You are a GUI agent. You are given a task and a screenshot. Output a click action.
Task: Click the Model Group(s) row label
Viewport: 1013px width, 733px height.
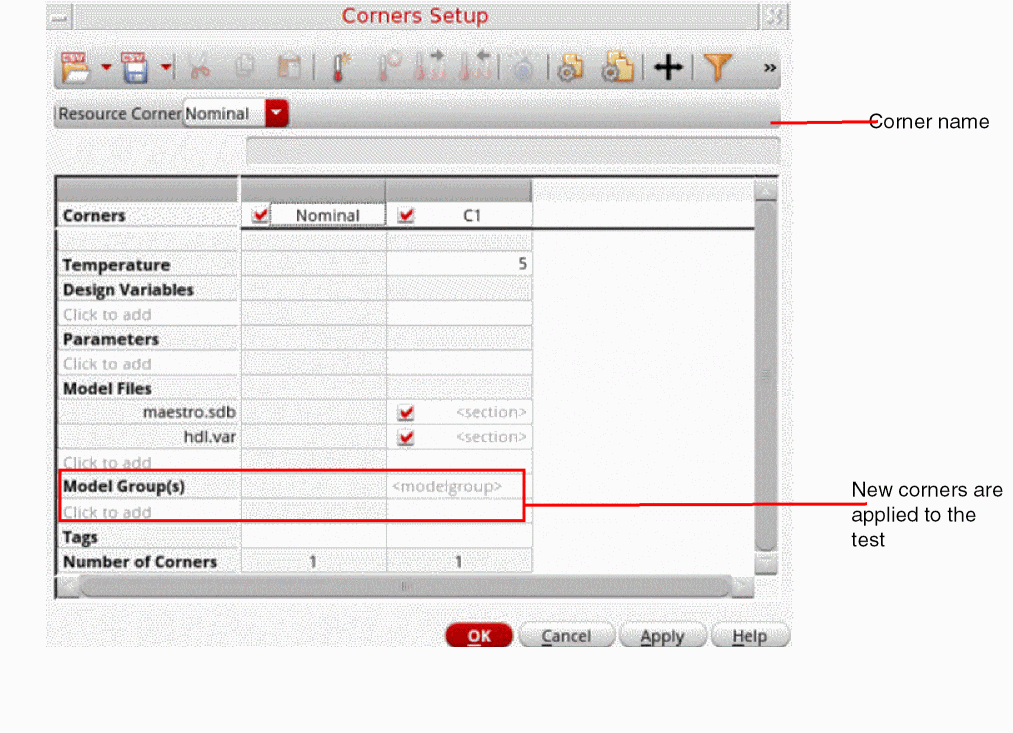point(123,486)
